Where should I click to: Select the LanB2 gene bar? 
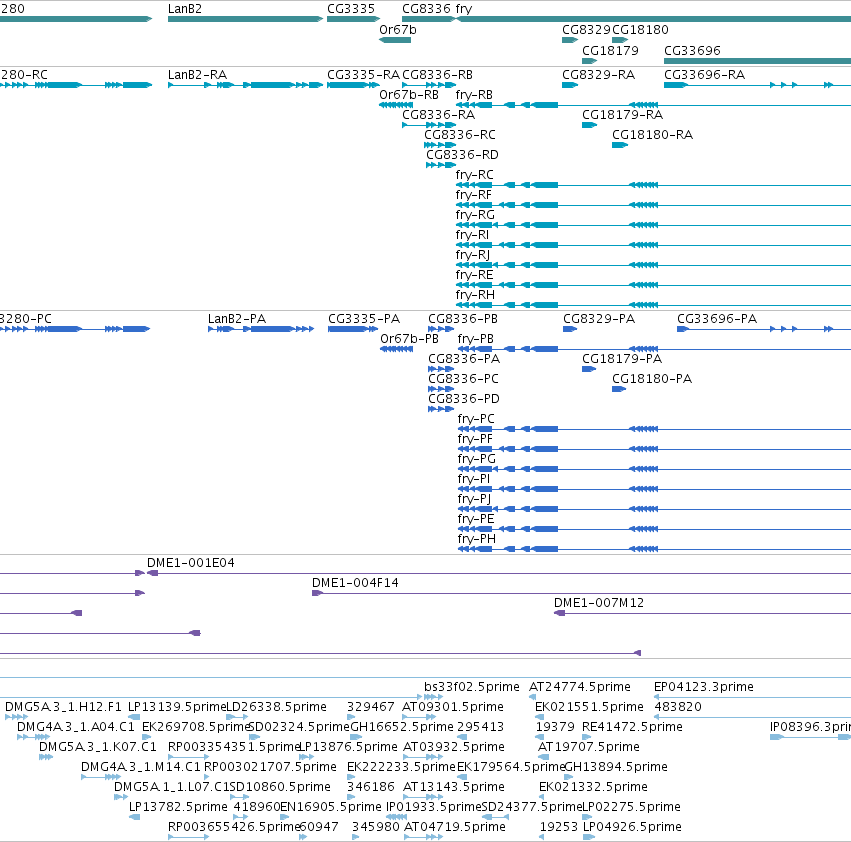(x=245, y=19)
